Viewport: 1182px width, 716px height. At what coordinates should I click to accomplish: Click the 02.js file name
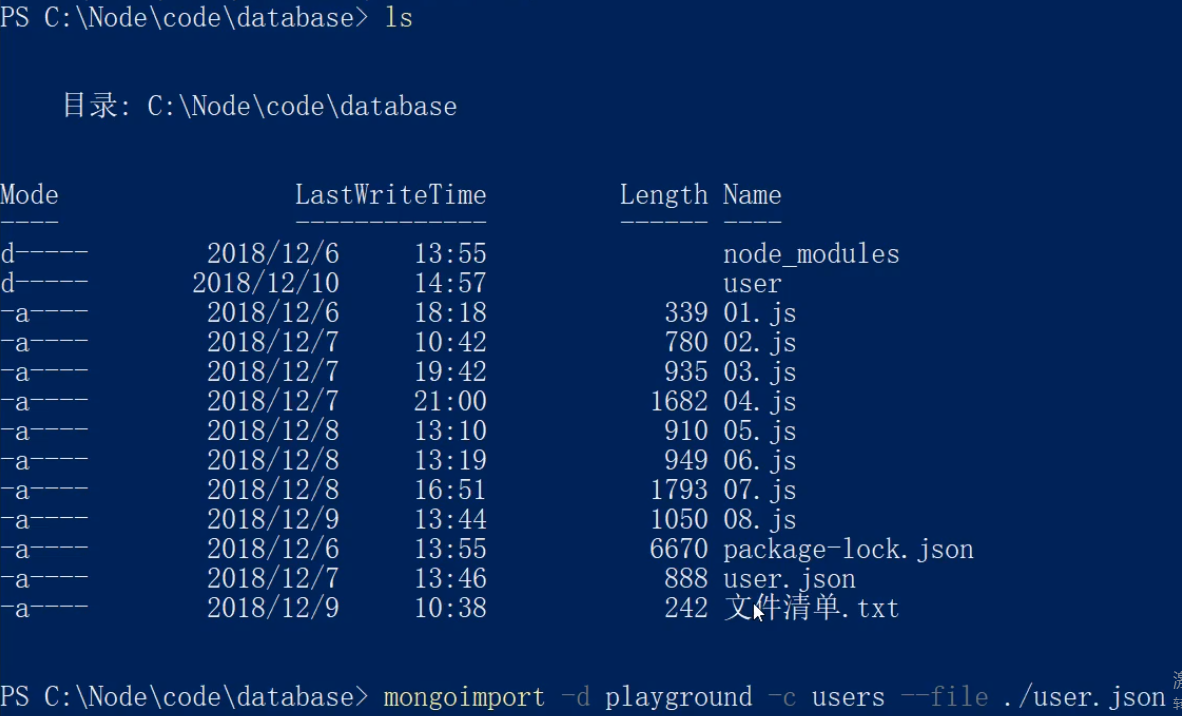click(759, 343)
